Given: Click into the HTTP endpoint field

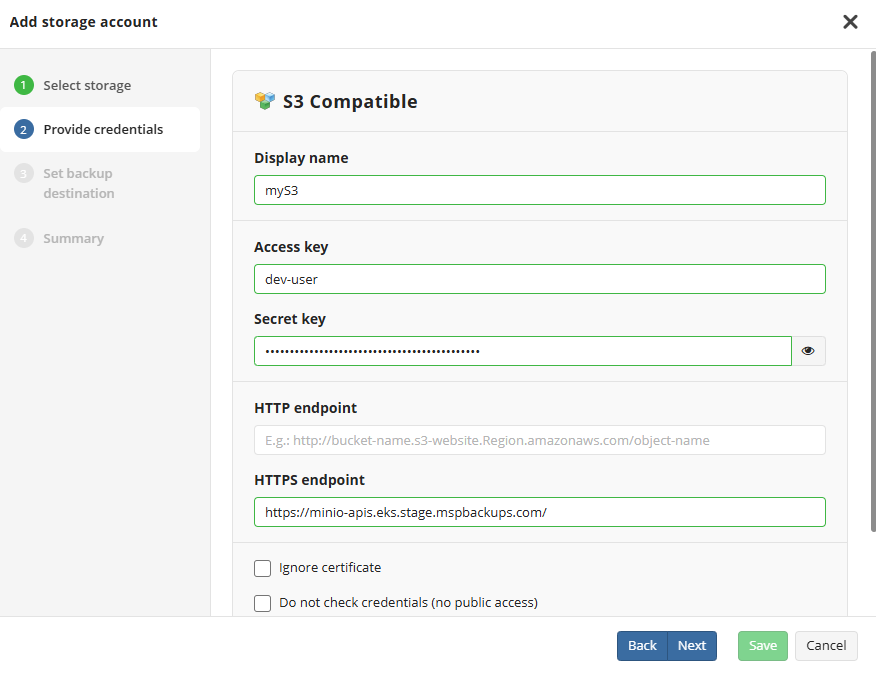Looking at the screenshot, I should tap(539, 440).
